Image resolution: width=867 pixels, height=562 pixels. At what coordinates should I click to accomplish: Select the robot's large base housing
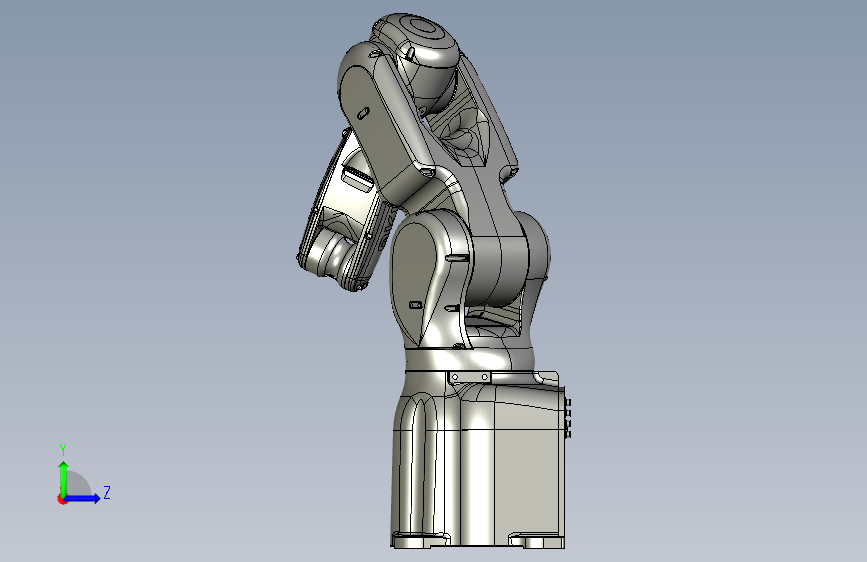(478, 462)
